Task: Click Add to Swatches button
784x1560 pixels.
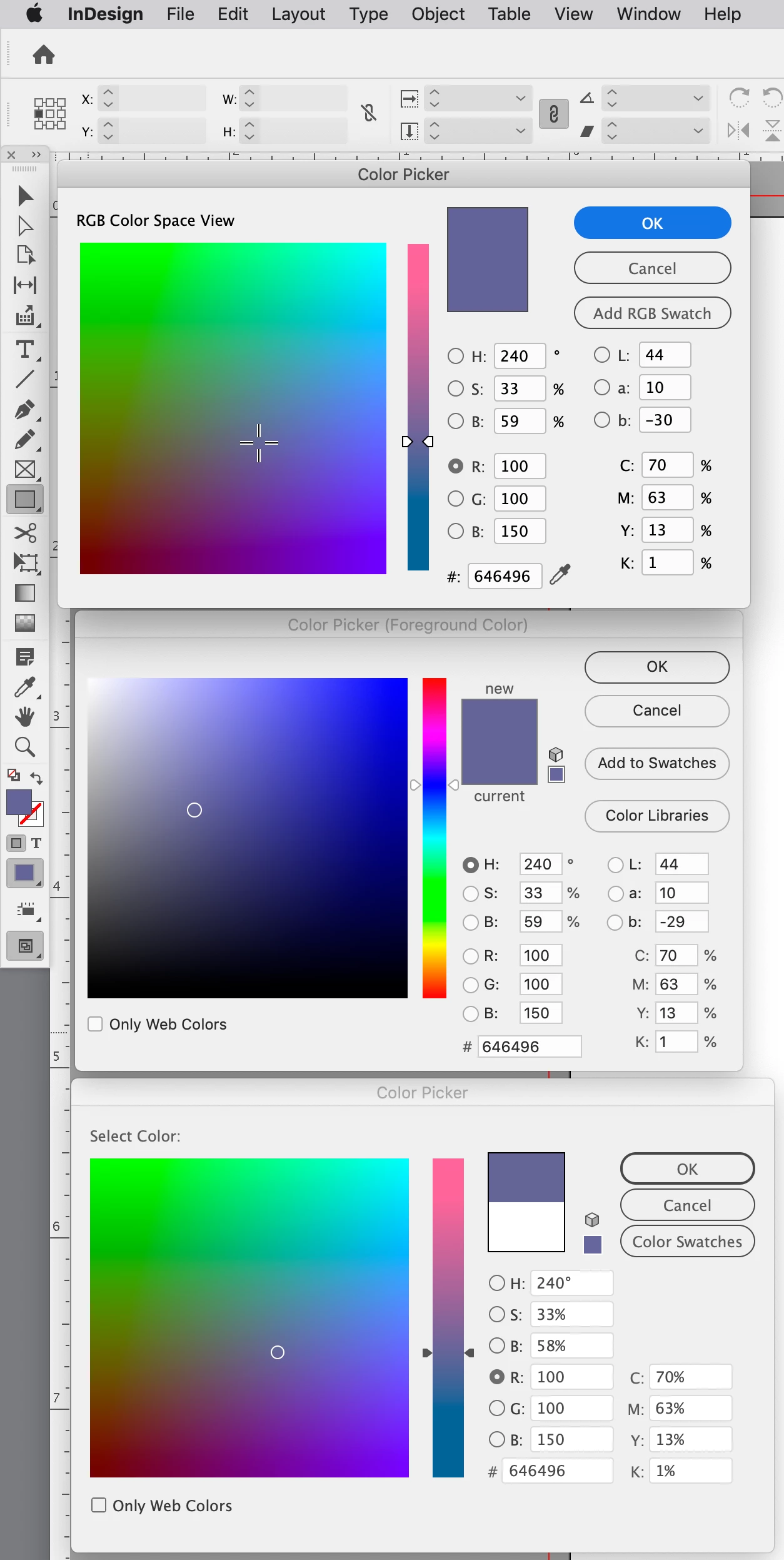Action: pyautogui.click(x=656, y=763)
